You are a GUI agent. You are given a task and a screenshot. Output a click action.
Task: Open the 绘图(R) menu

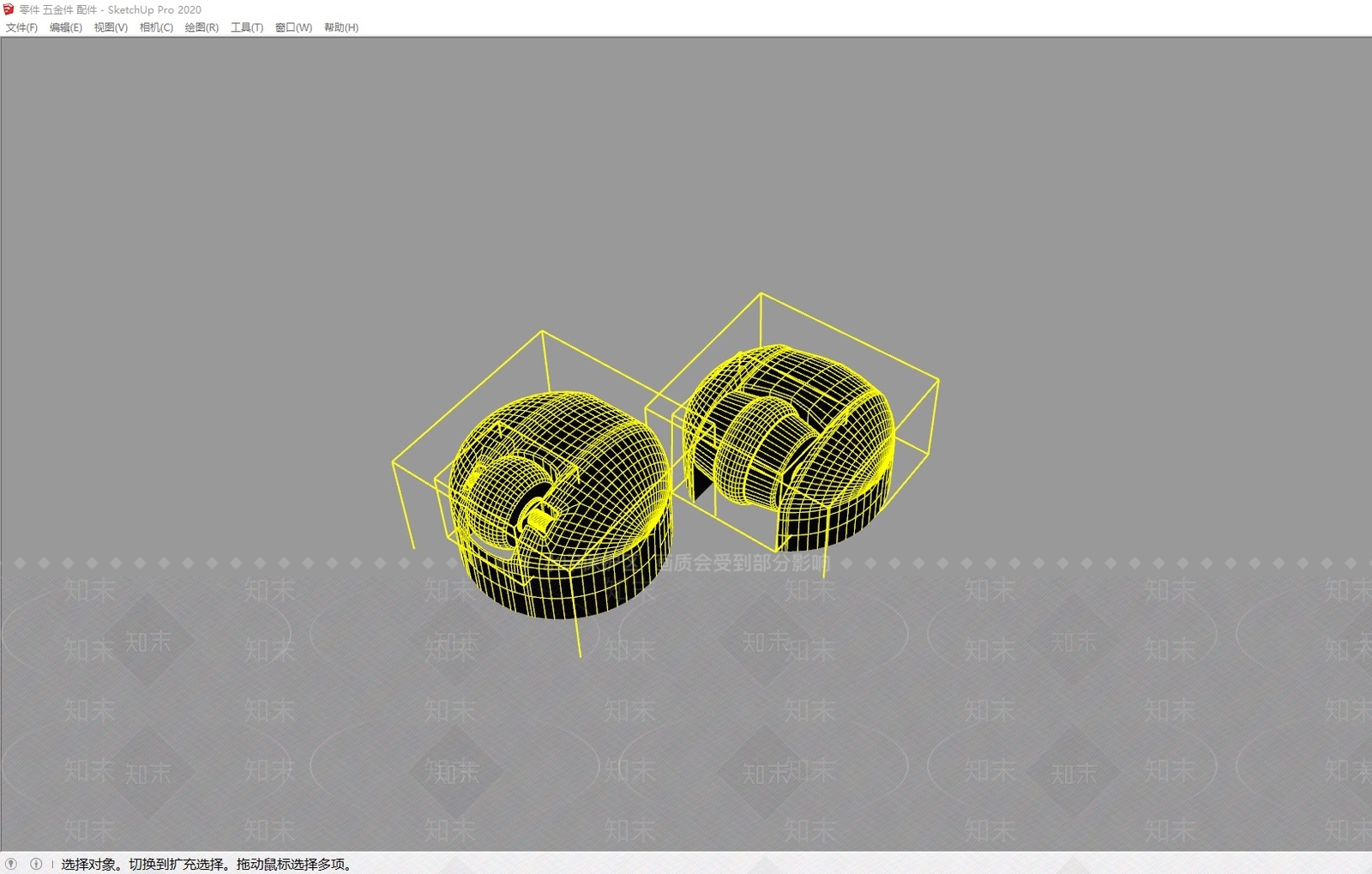point(202,27)
